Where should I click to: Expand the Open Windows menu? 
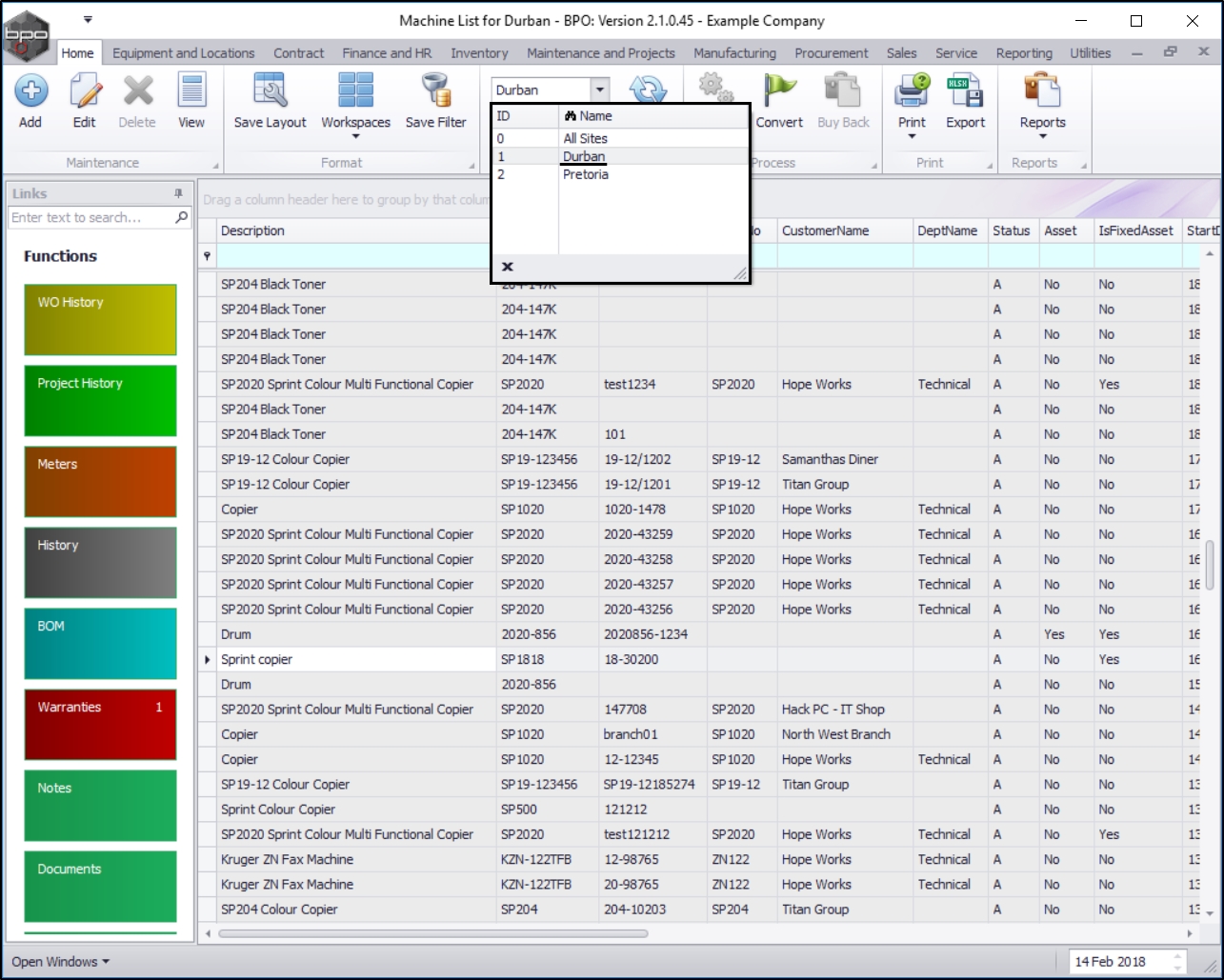point(60,962)
